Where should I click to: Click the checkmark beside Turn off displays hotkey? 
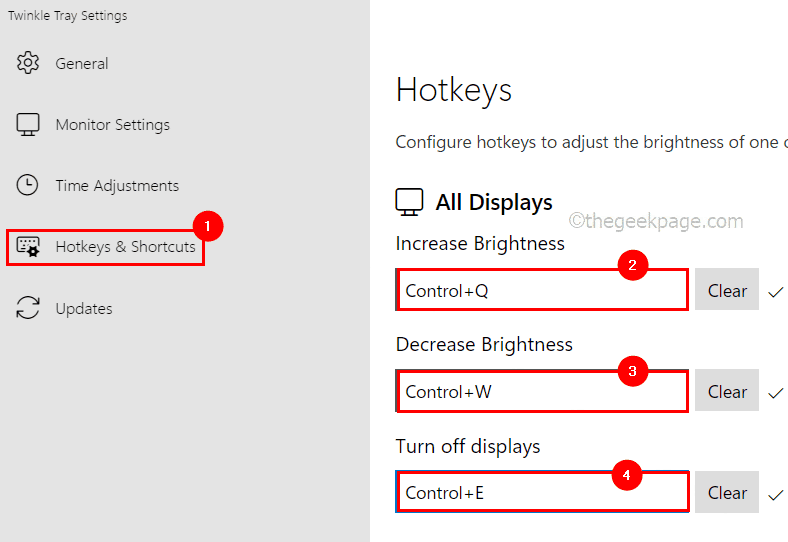click(775, 494)
